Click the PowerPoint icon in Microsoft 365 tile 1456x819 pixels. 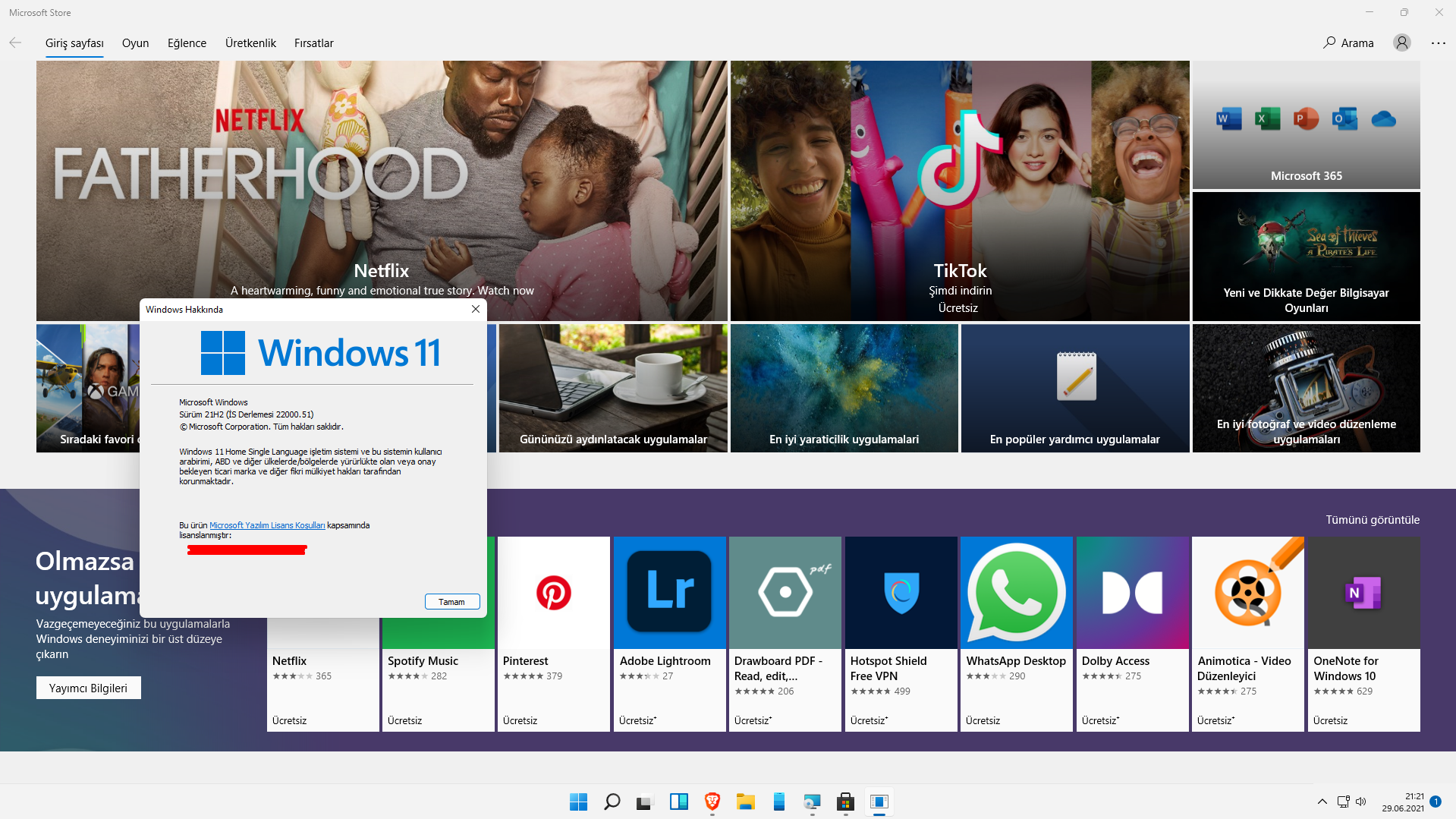(x=1306, y=118)
